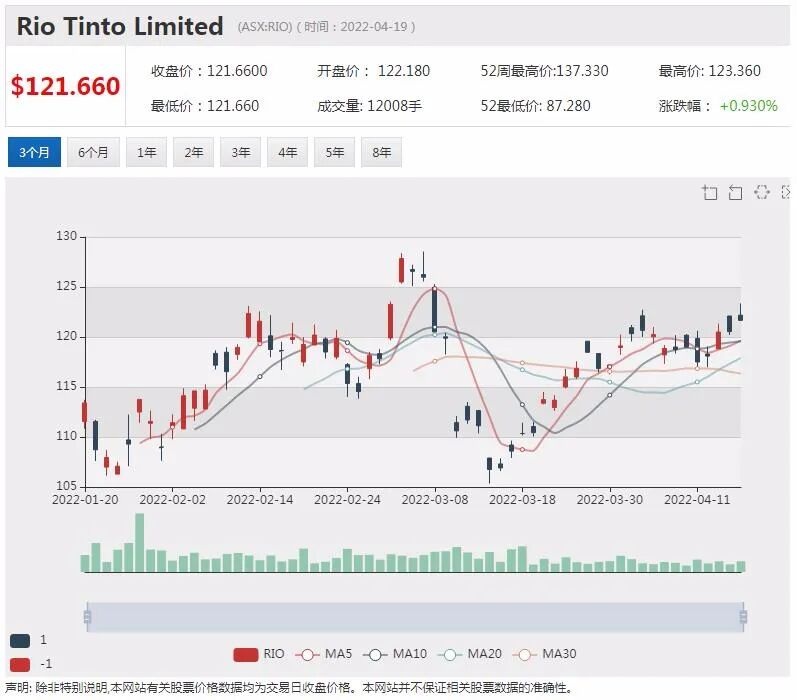The image size is (797, 700).
Task: Click the middle of the data zoom bar
Action: (x=415, y=617)
